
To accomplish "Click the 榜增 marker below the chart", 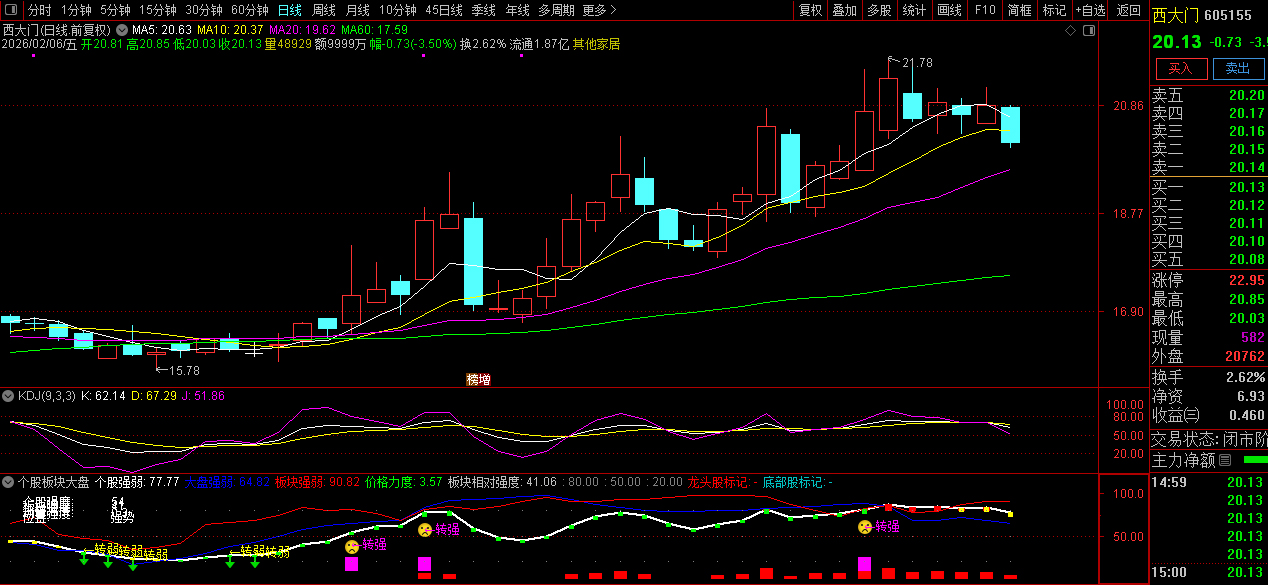I will tap(479, 380).
